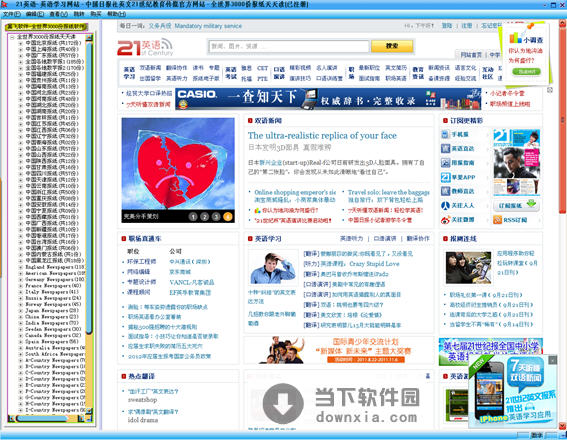Screen dimensions: 567x440
Task: Click the 苹果APP icon
Action: (445, 177)
